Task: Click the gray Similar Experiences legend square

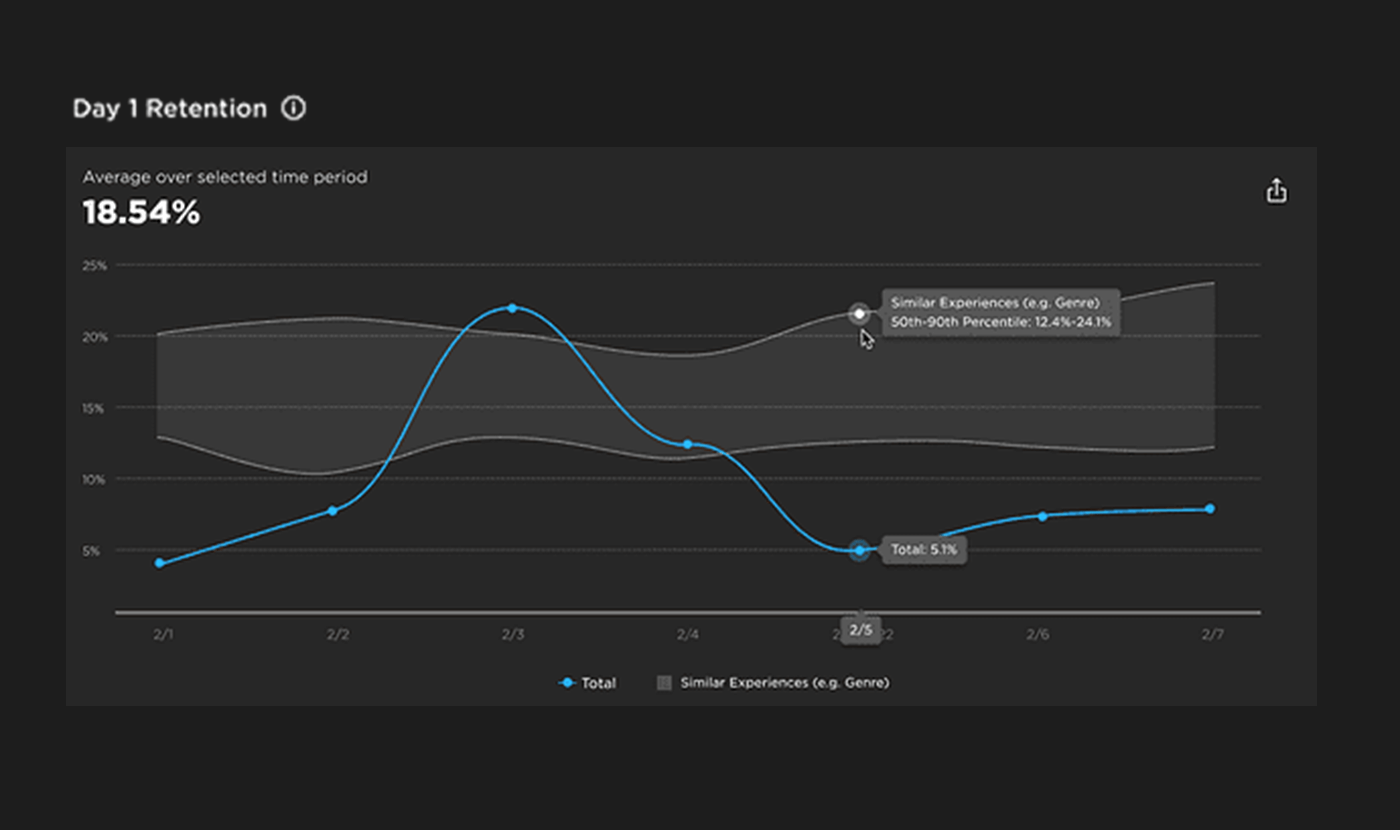Action: tap(663, 683)
